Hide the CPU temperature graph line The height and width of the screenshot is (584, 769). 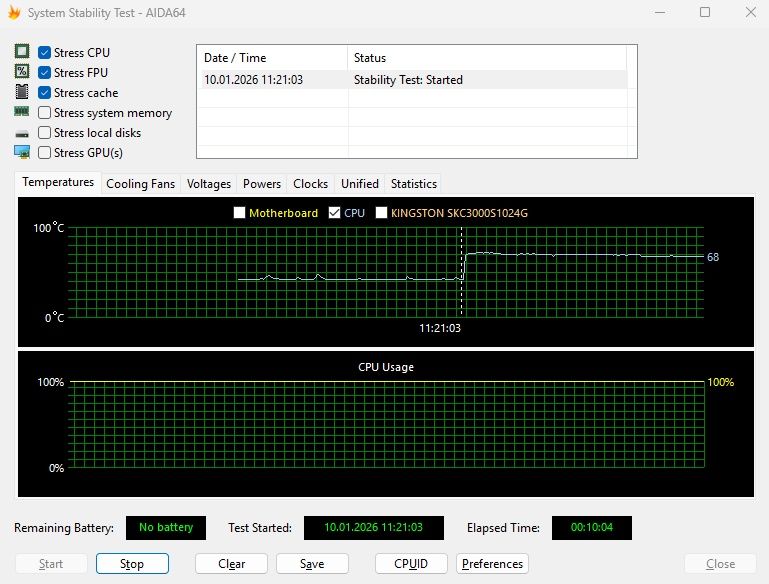pyautogui.click(x=334, y=213)
